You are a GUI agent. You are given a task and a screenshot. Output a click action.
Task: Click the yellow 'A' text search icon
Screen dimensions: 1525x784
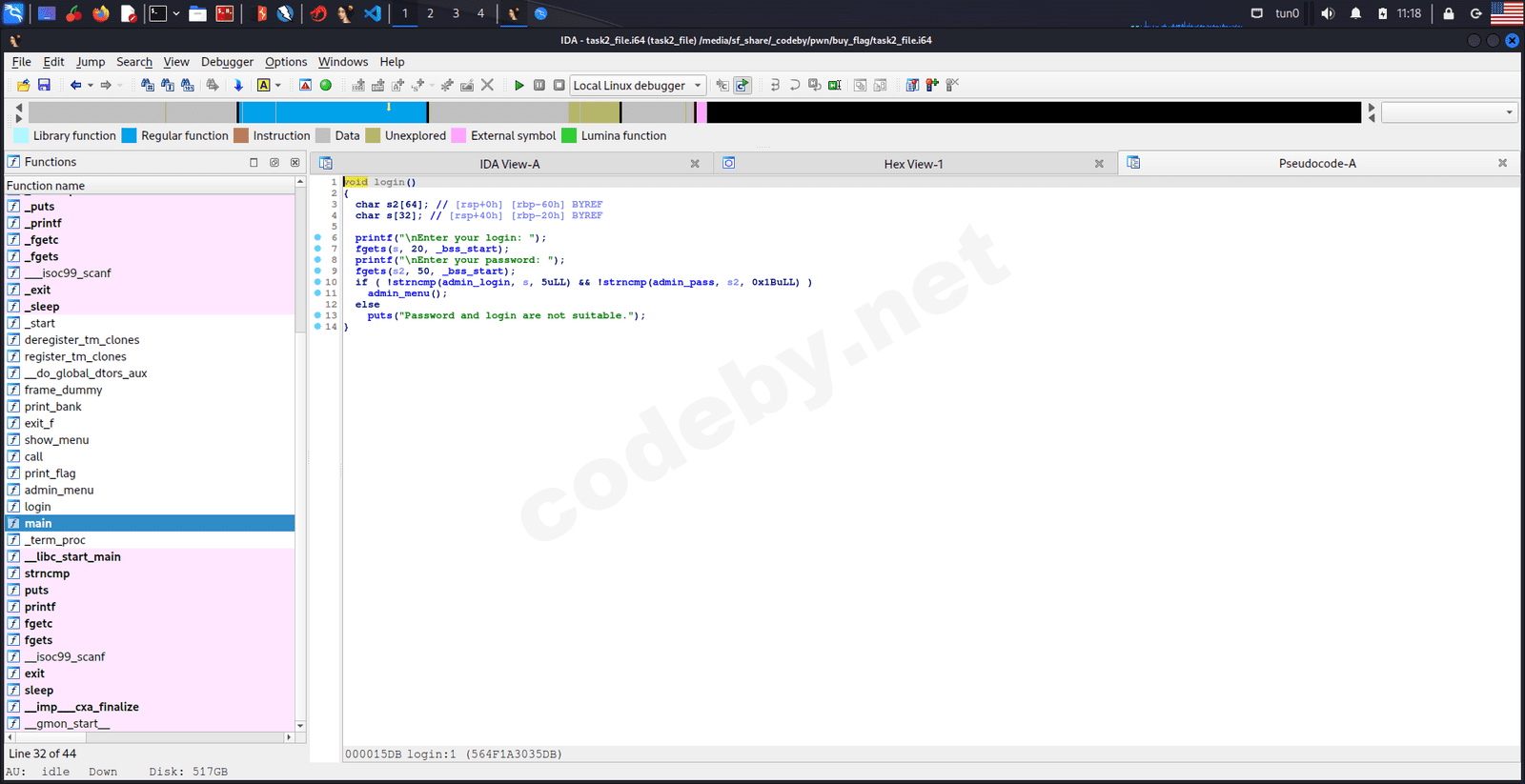tap(264, 85)
